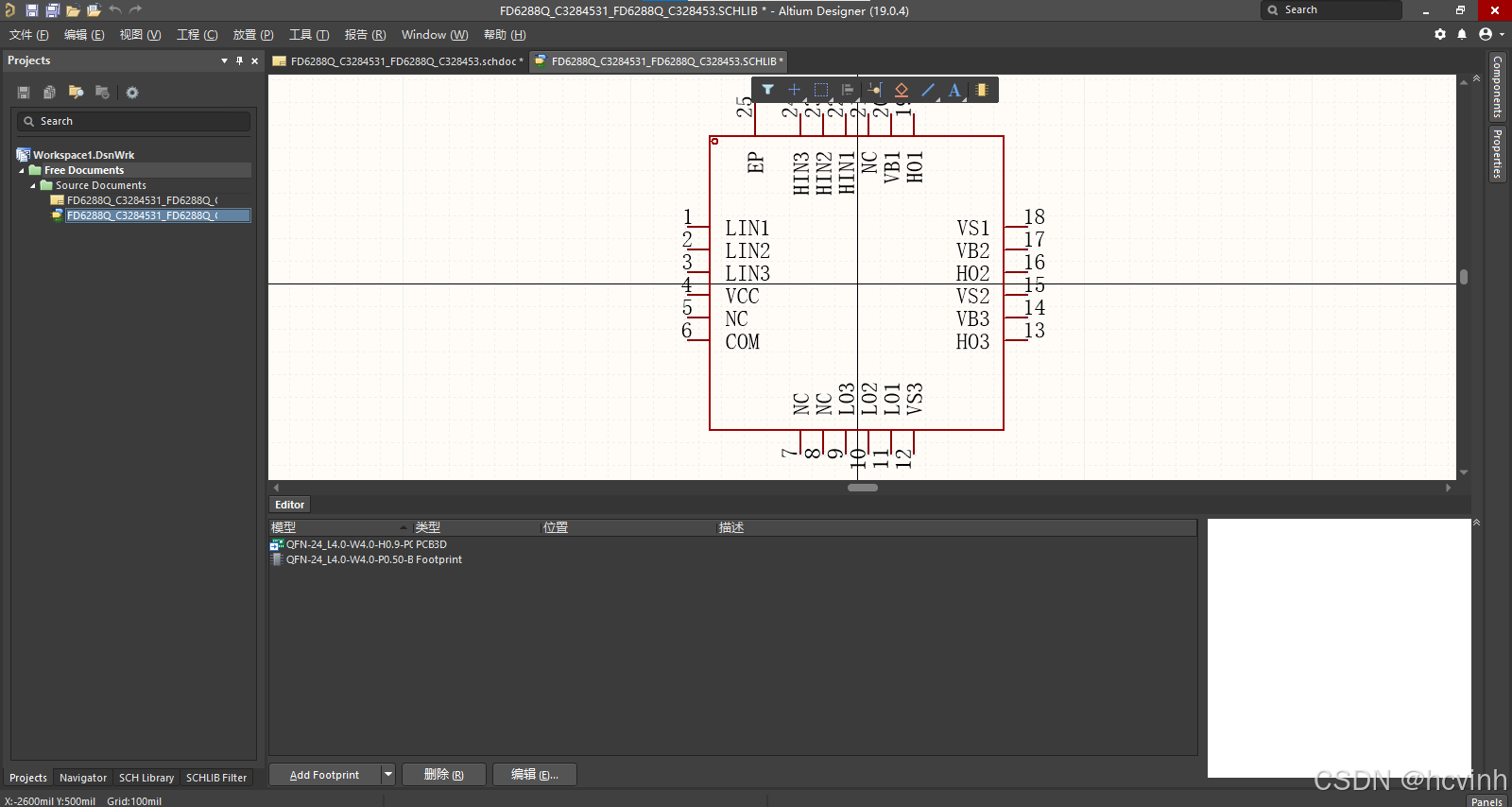Close the Projects panel
The width and height of the screenshot is (1512, 807).
254,60
